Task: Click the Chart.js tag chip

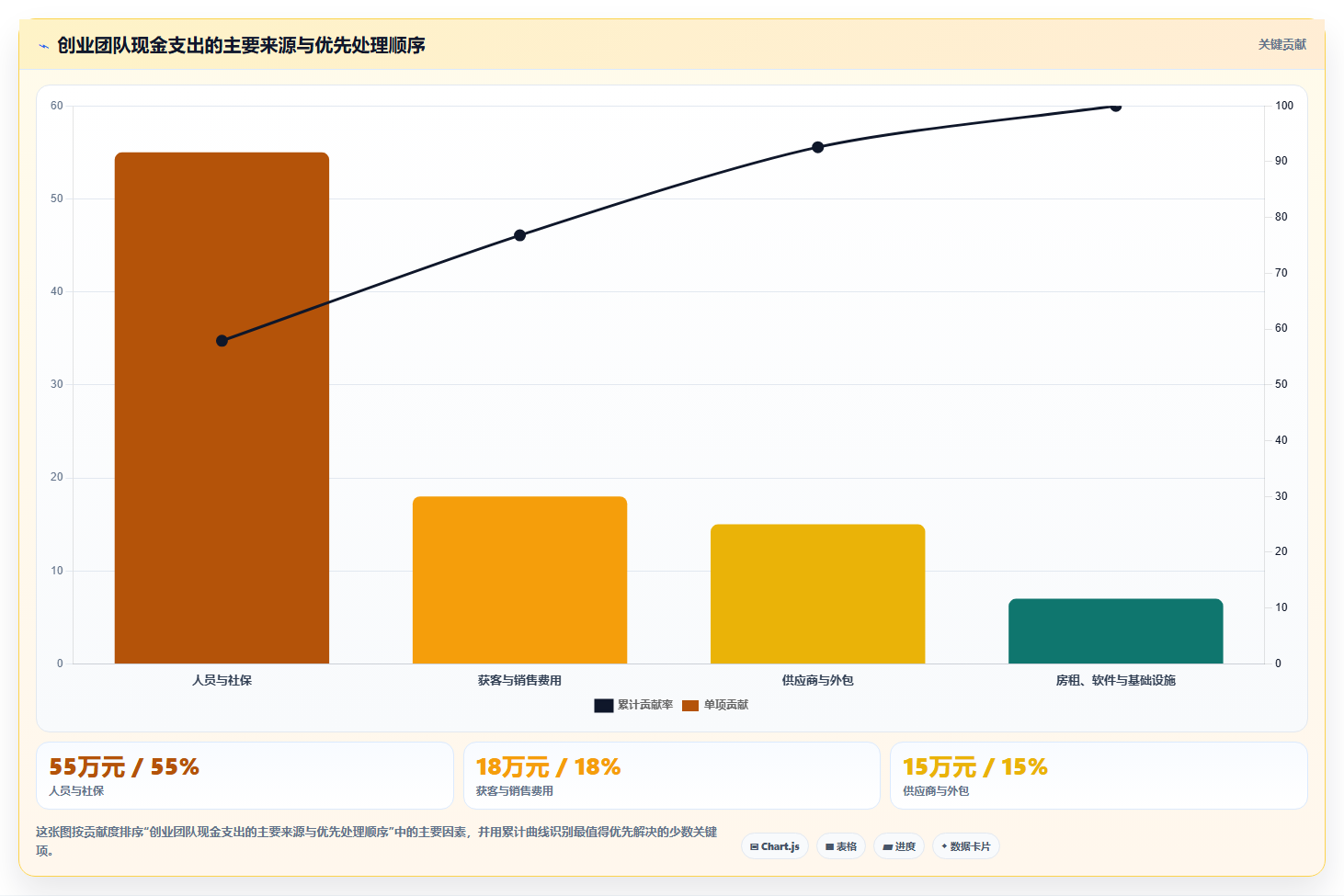Action: (x=775, y=846)
